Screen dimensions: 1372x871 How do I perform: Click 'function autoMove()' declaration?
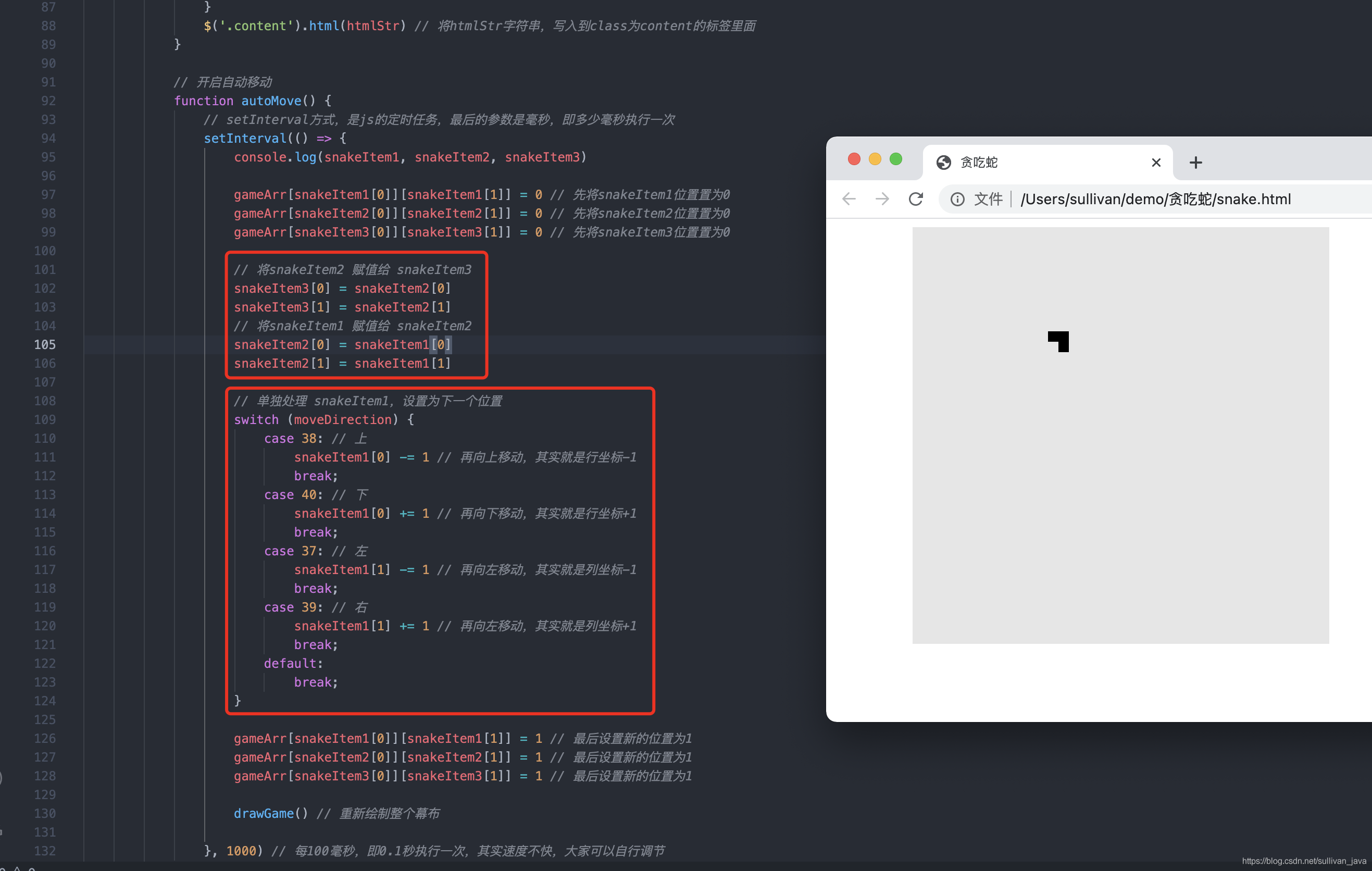[x=253, y=101]
